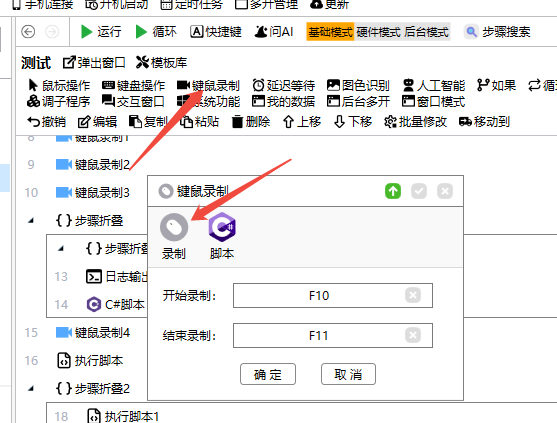Select step 13 日志输出
The height and width of the screenshot is (423, 557).
117,277
